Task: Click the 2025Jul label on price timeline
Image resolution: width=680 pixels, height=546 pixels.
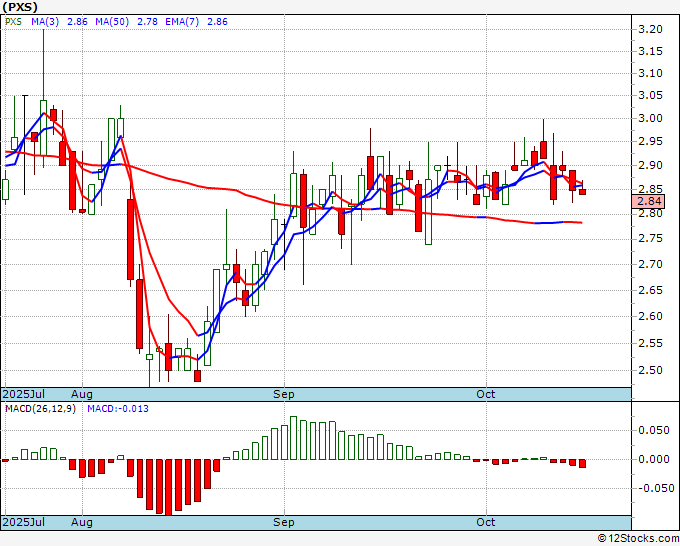Action: 23,395
